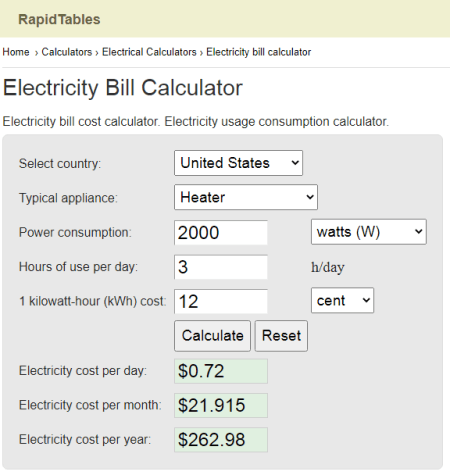
Task: Select the Electricity cost per year result
Action: pos(221,440)
